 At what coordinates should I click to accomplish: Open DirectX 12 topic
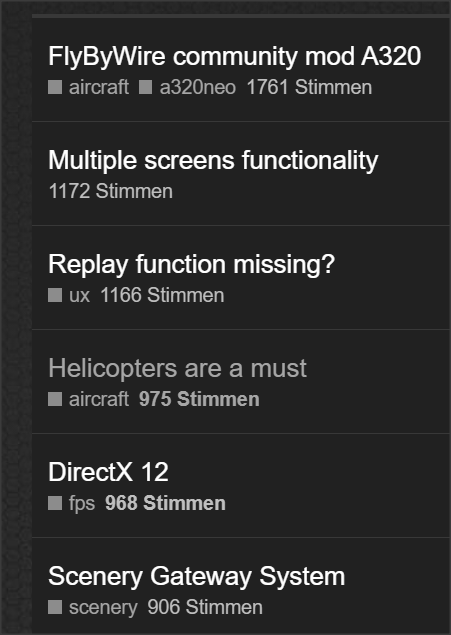tap(108, 472)
